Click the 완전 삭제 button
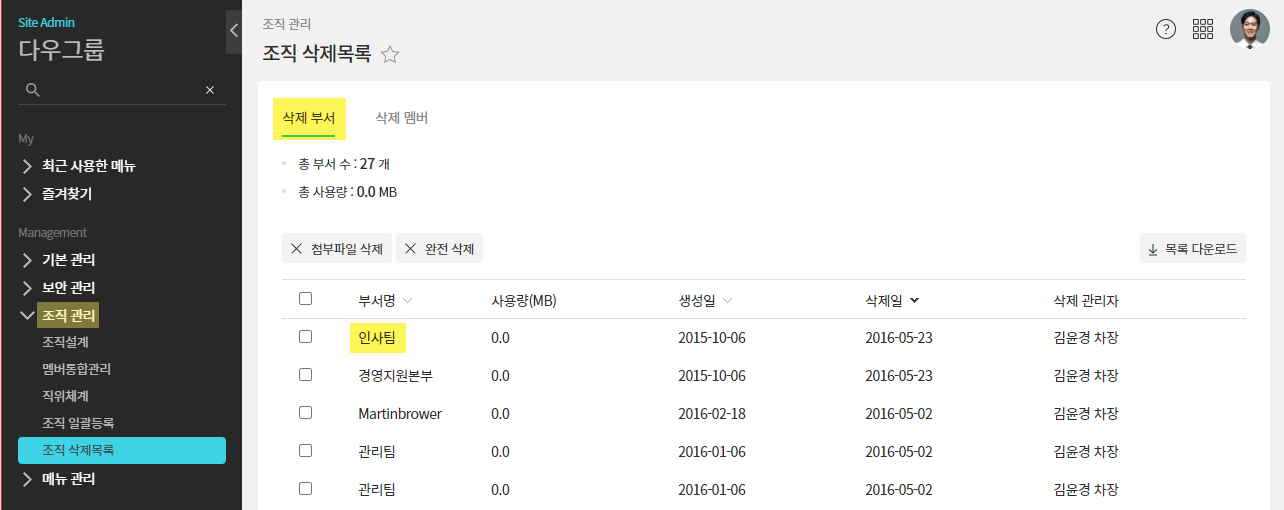Viewport: 1284px width, 510px height. (x=439, y=249)
